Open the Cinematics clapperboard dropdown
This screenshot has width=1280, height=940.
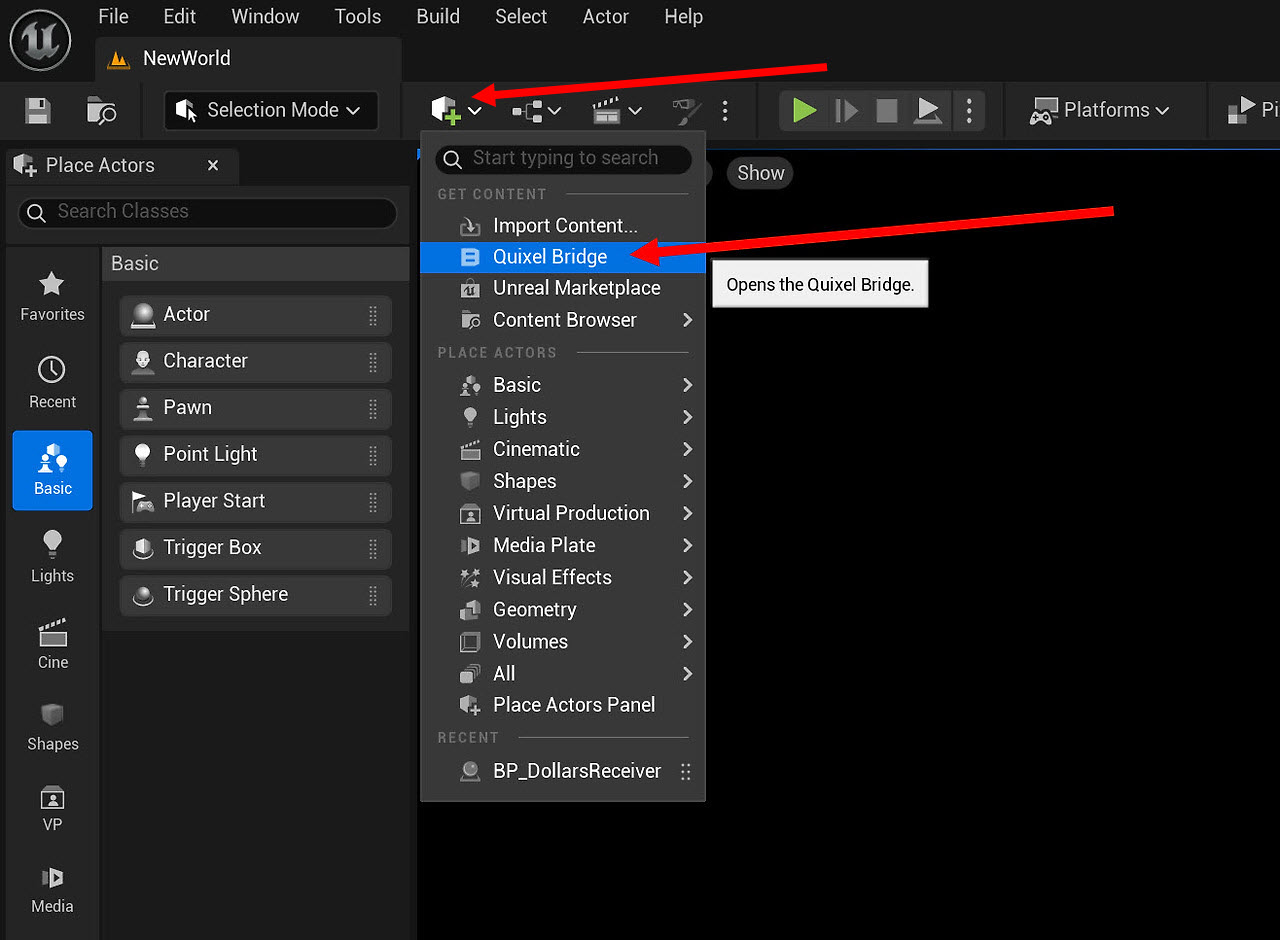coord(616,110)
